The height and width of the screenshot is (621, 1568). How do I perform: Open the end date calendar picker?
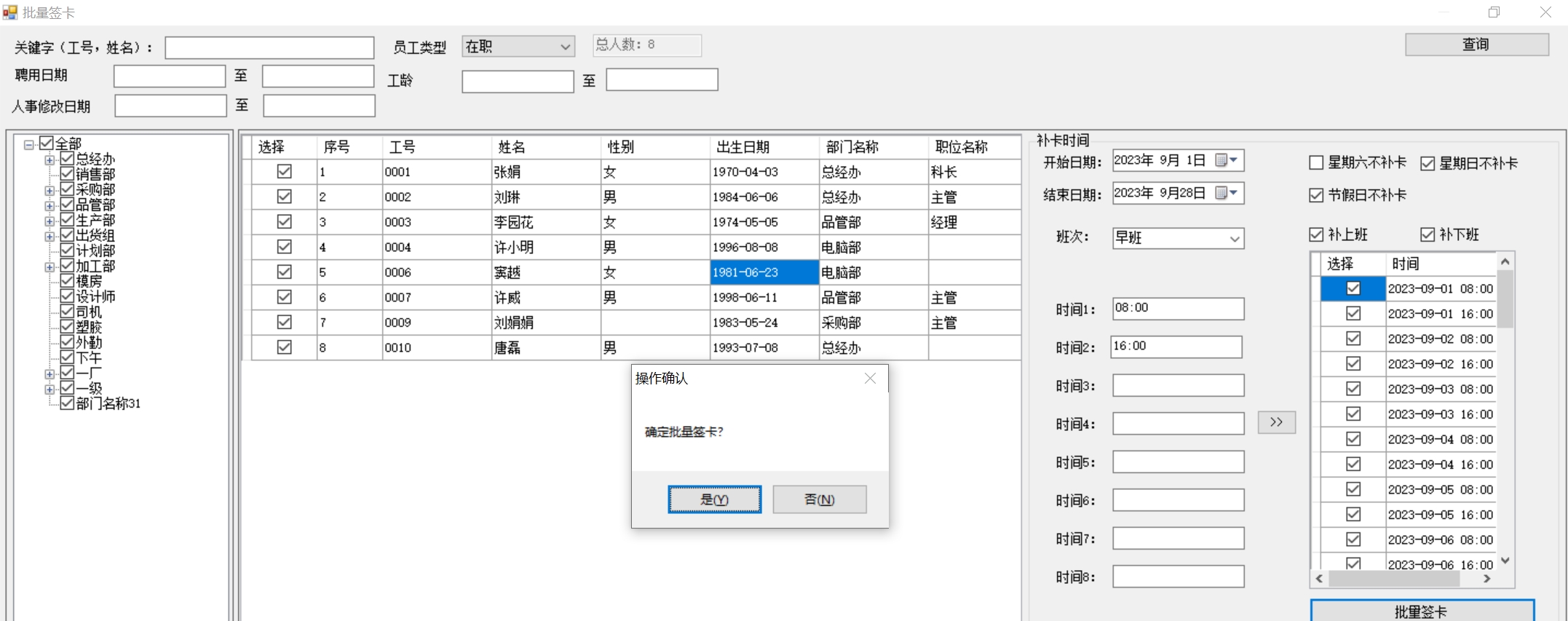point(1227,193)
